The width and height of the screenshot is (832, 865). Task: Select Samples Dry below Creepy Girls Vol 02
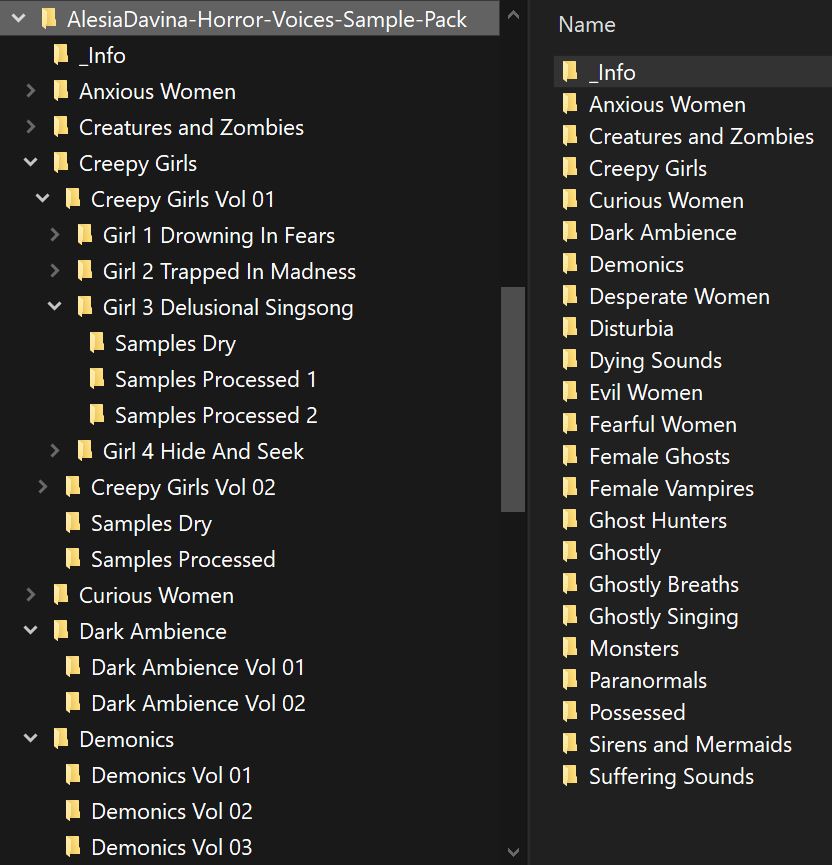tap(151, 523)
